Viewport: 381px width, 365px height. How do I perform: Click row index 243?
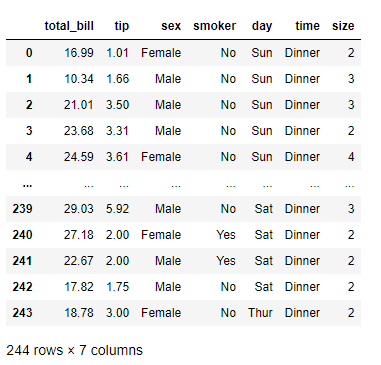[22, 313]
